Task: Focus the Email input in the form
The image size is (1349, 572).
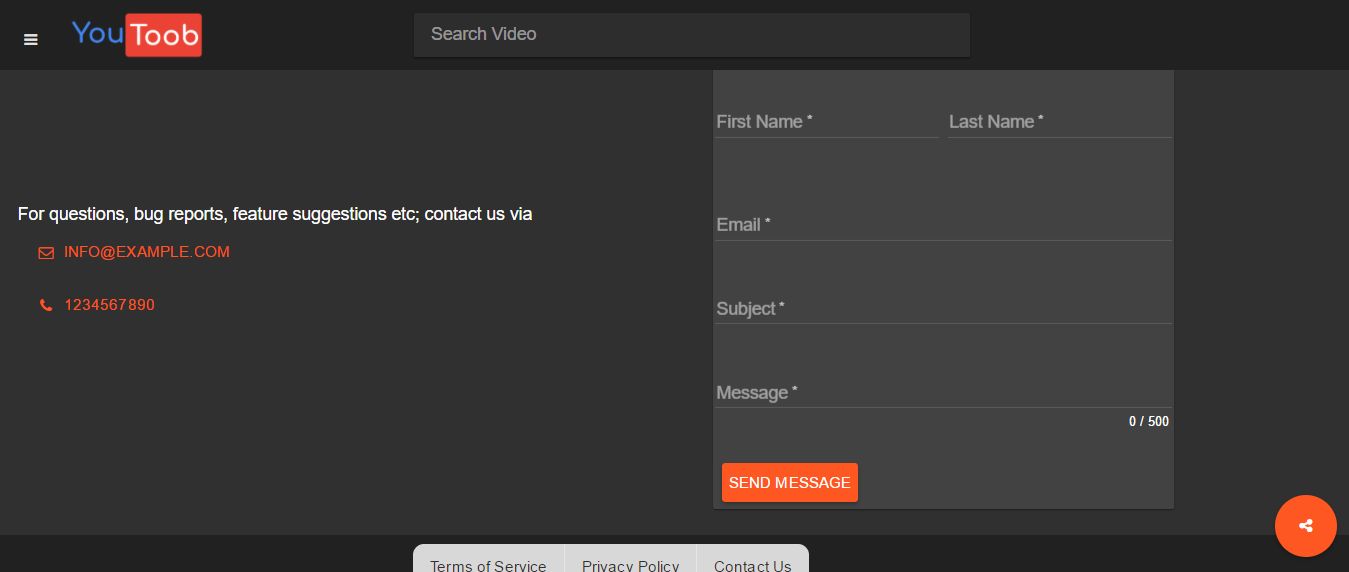Action: click(x=943, y=225)
